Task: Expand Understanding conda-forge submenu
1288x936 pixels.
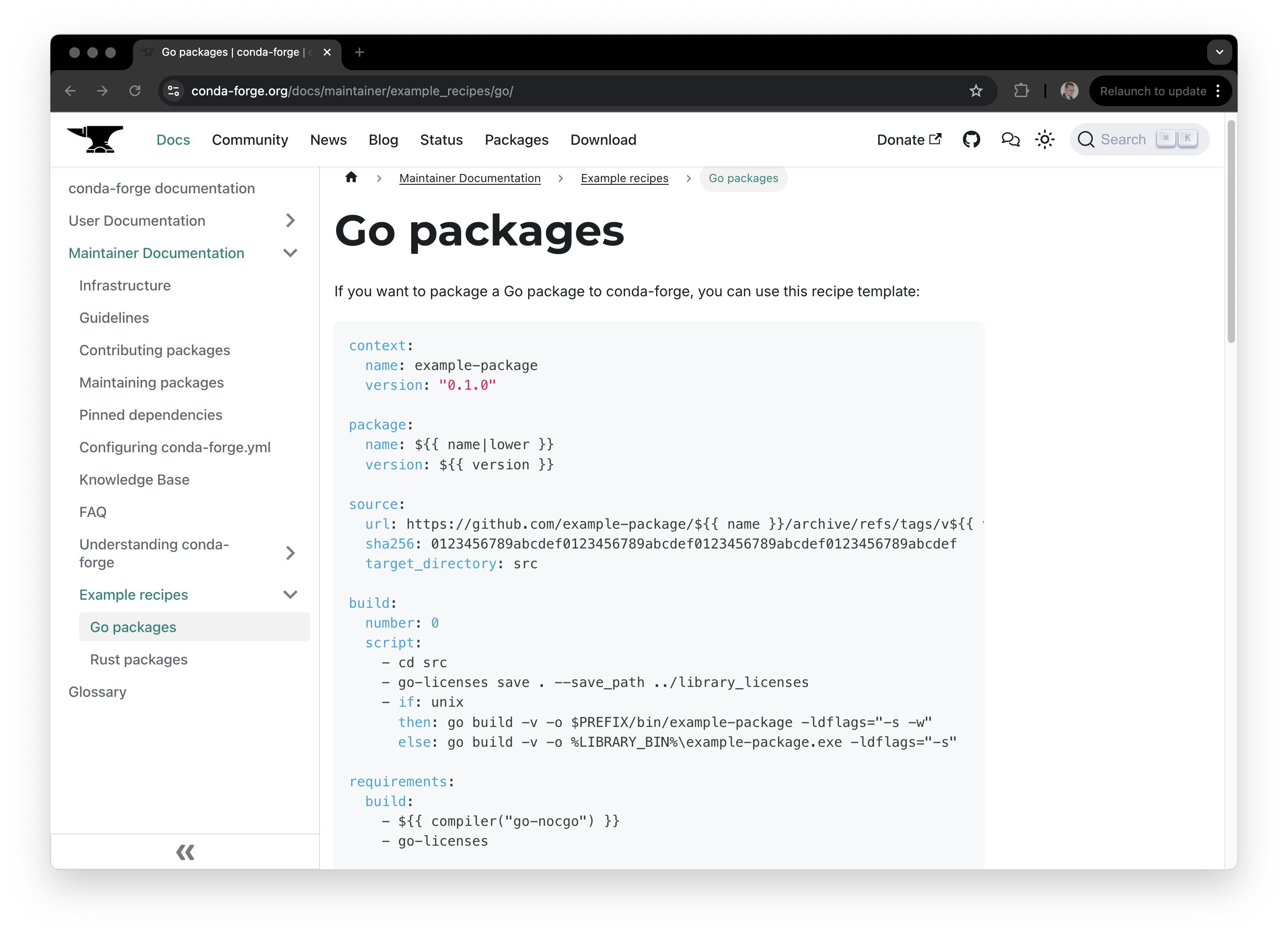Action: click(290, 553)
